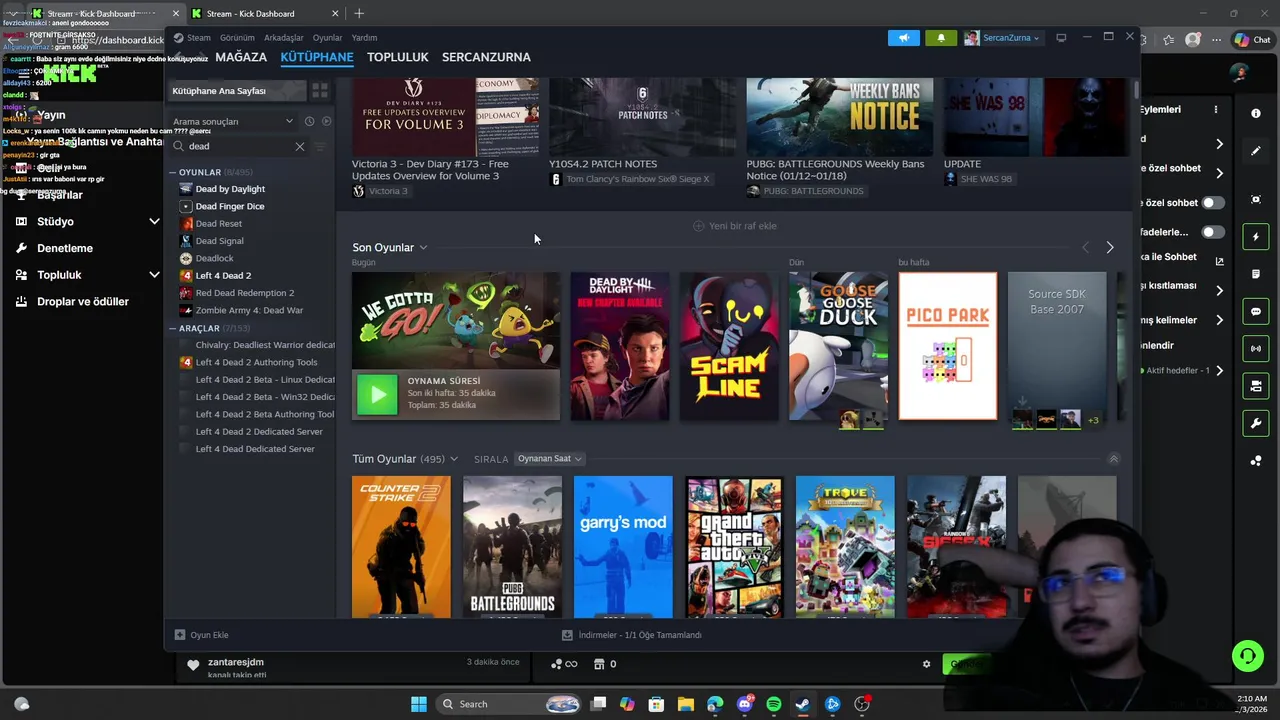This screenshot has height=720, width=1280.
Task: Expand the Son Oyunlar shelf dropdown
Action: coord(423,247)
